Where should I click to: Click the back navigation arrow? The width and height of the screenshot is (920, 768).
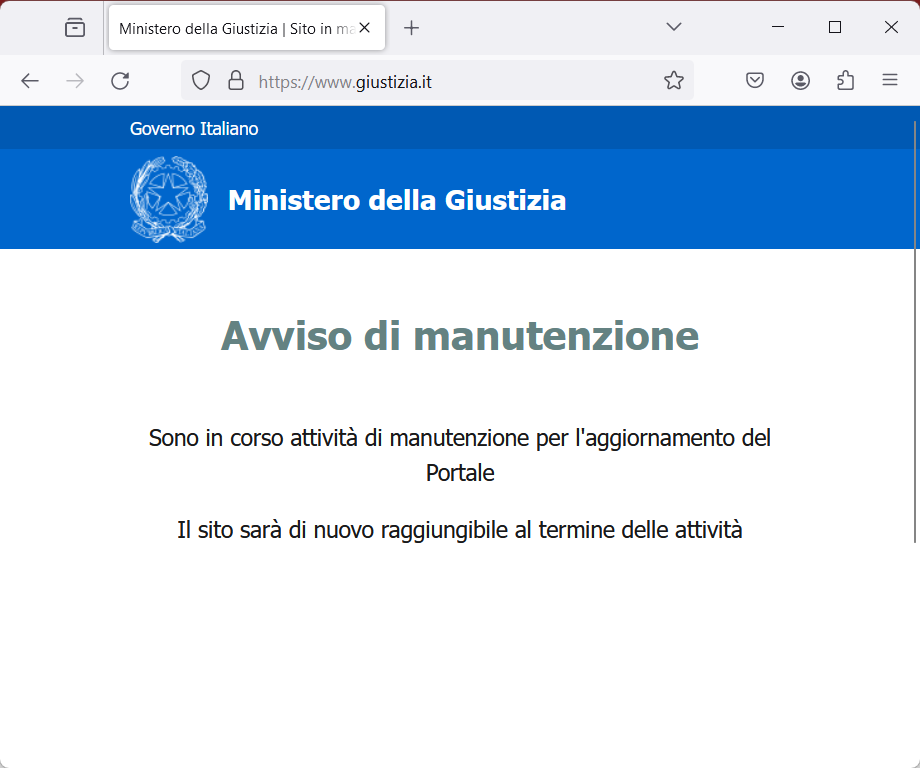tap(30, 81)
